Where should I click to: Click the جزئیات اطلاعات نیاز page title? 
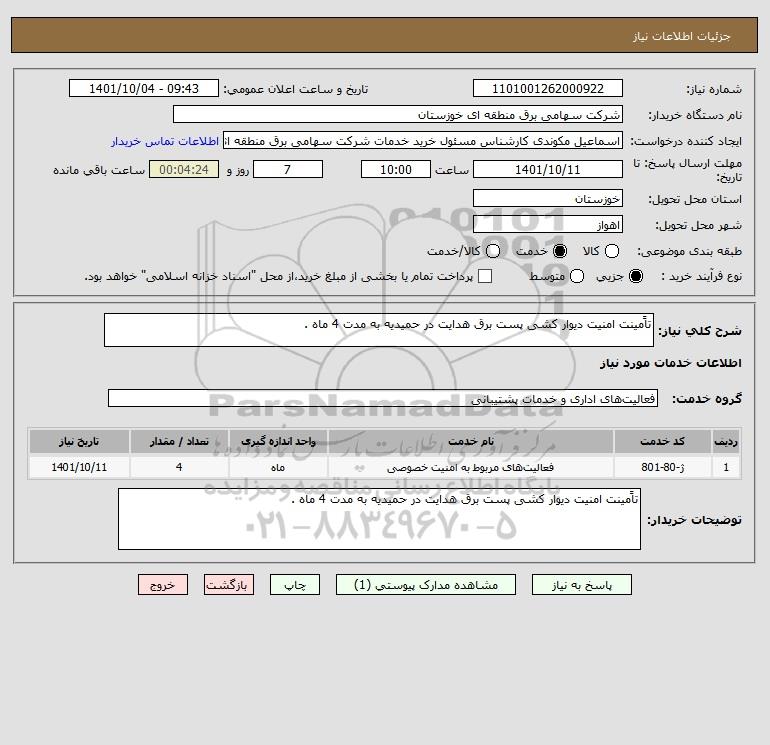(682, 36)
